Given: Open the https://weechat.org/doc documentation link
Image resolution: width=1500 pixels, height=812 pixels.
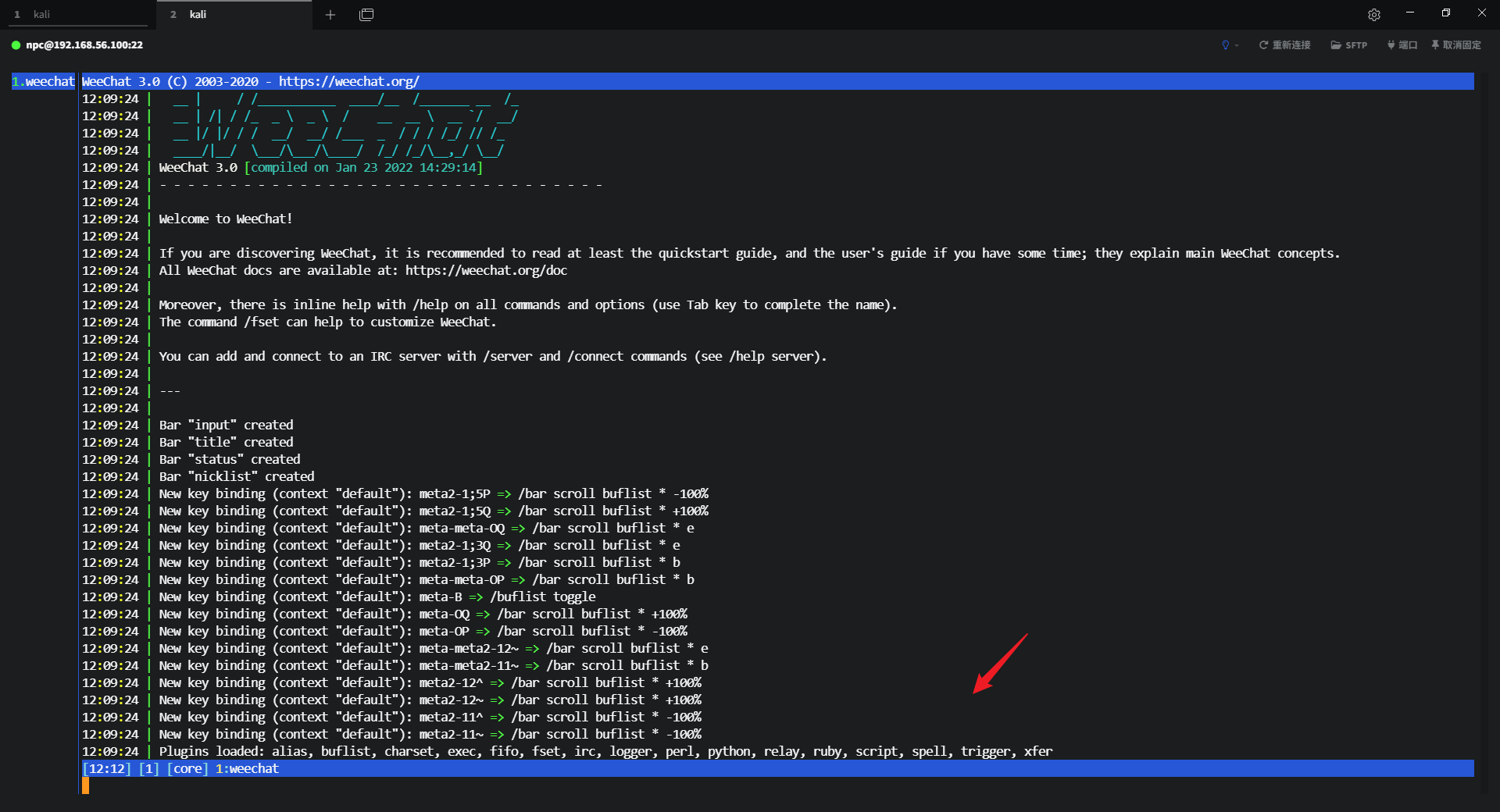Looking at the screenshot, I should click(486, 270).
